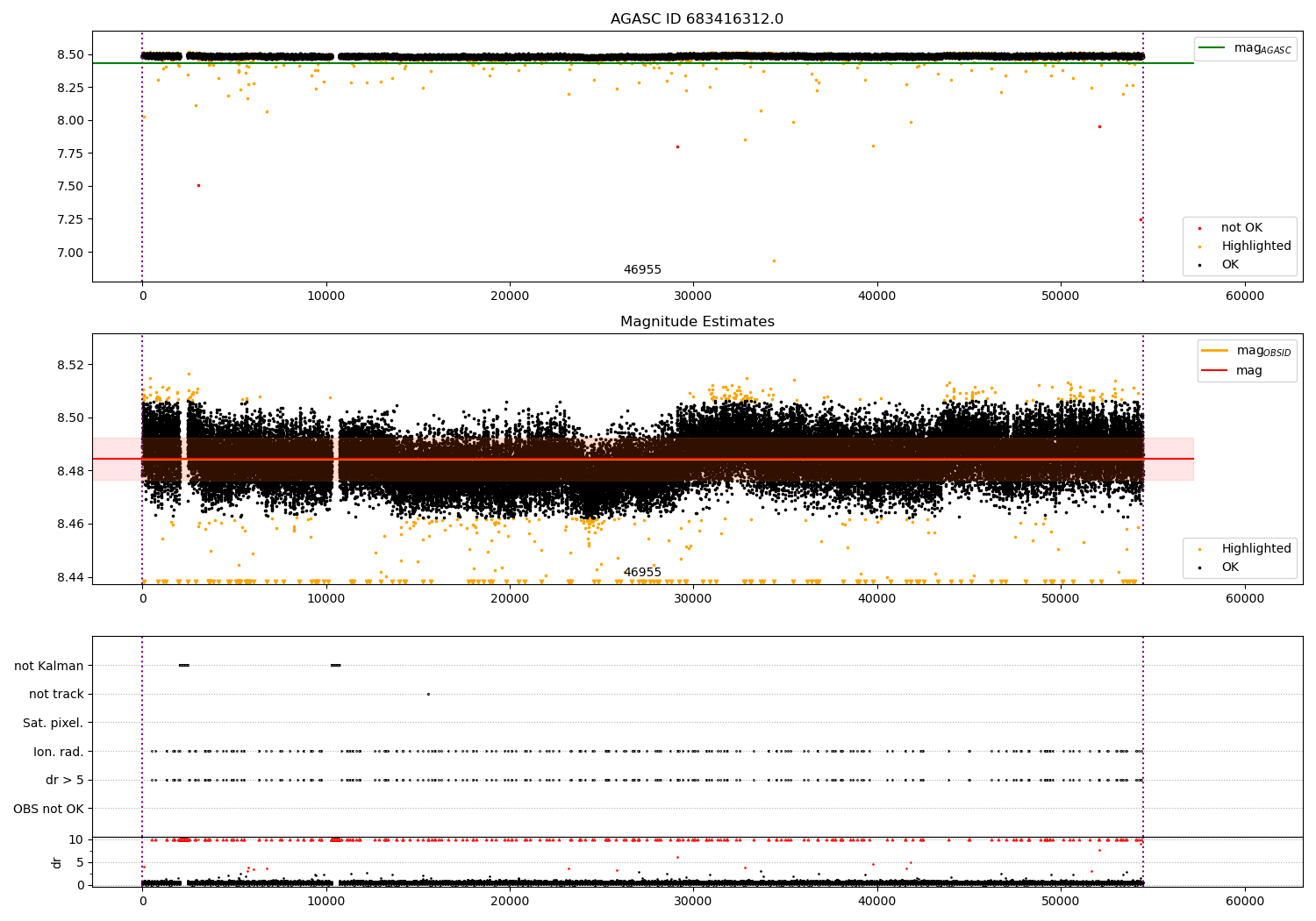Select the 'Sat. pixel.' axis label
Screen dimensions: 1316x921
point(53,723)
